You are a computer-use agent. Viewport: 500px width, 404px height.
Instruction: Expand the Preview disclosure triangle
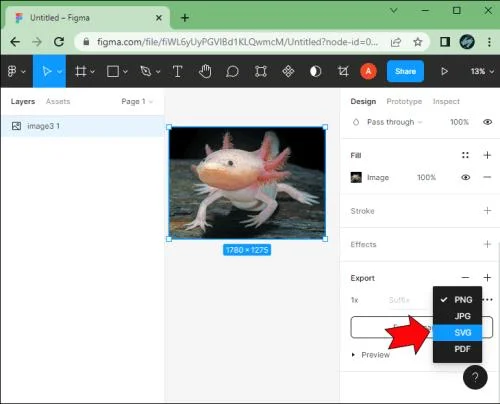click(353, 355)
